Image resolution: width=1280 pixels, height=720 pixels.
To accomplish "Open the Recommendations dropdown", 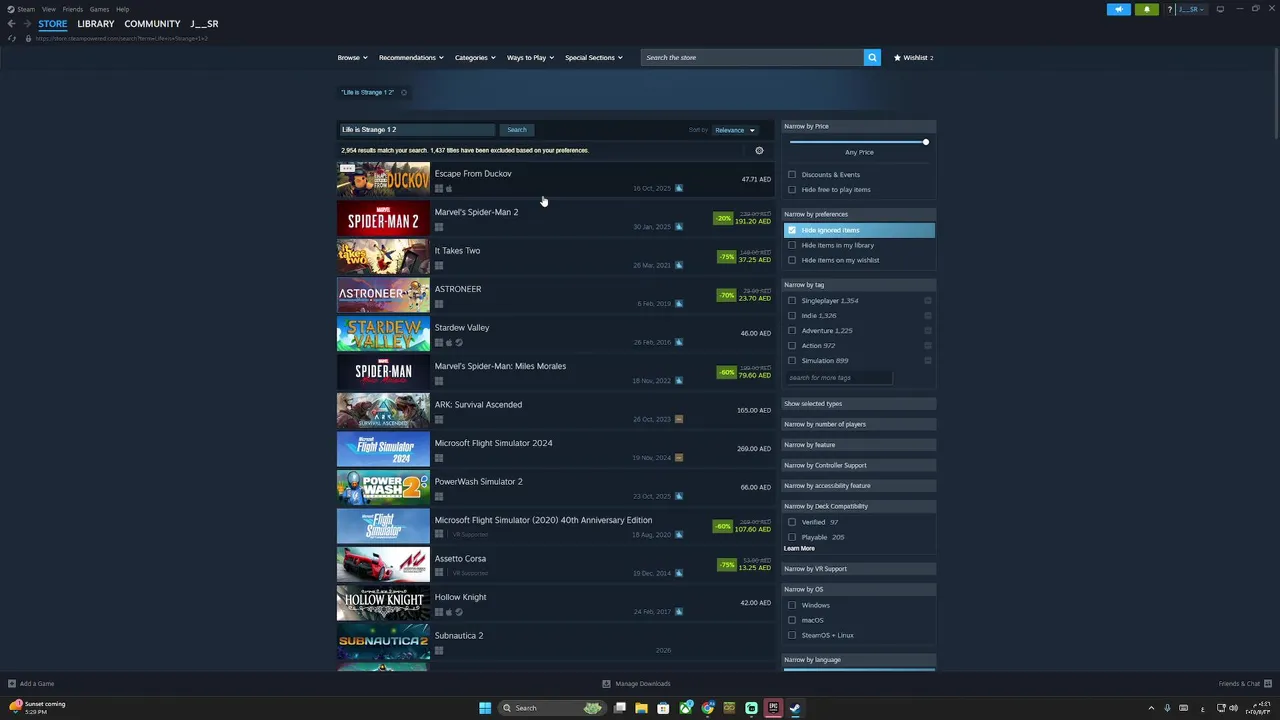I will (411, 57).
